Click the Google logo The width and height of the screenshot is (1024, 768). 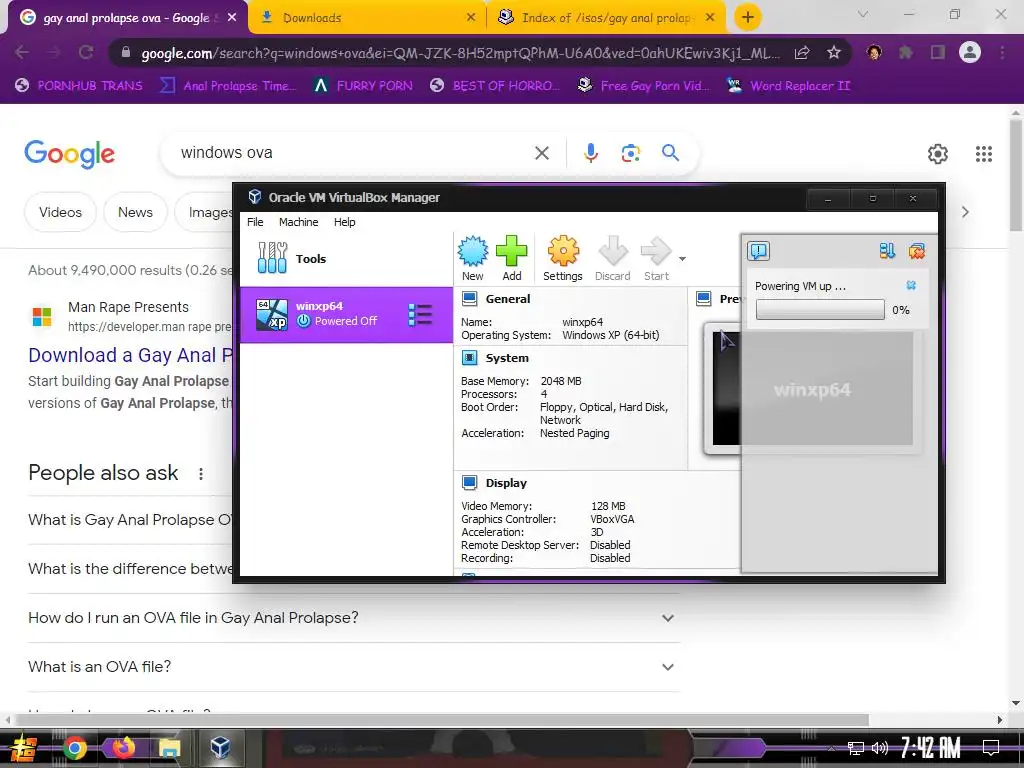coord(69,154)
